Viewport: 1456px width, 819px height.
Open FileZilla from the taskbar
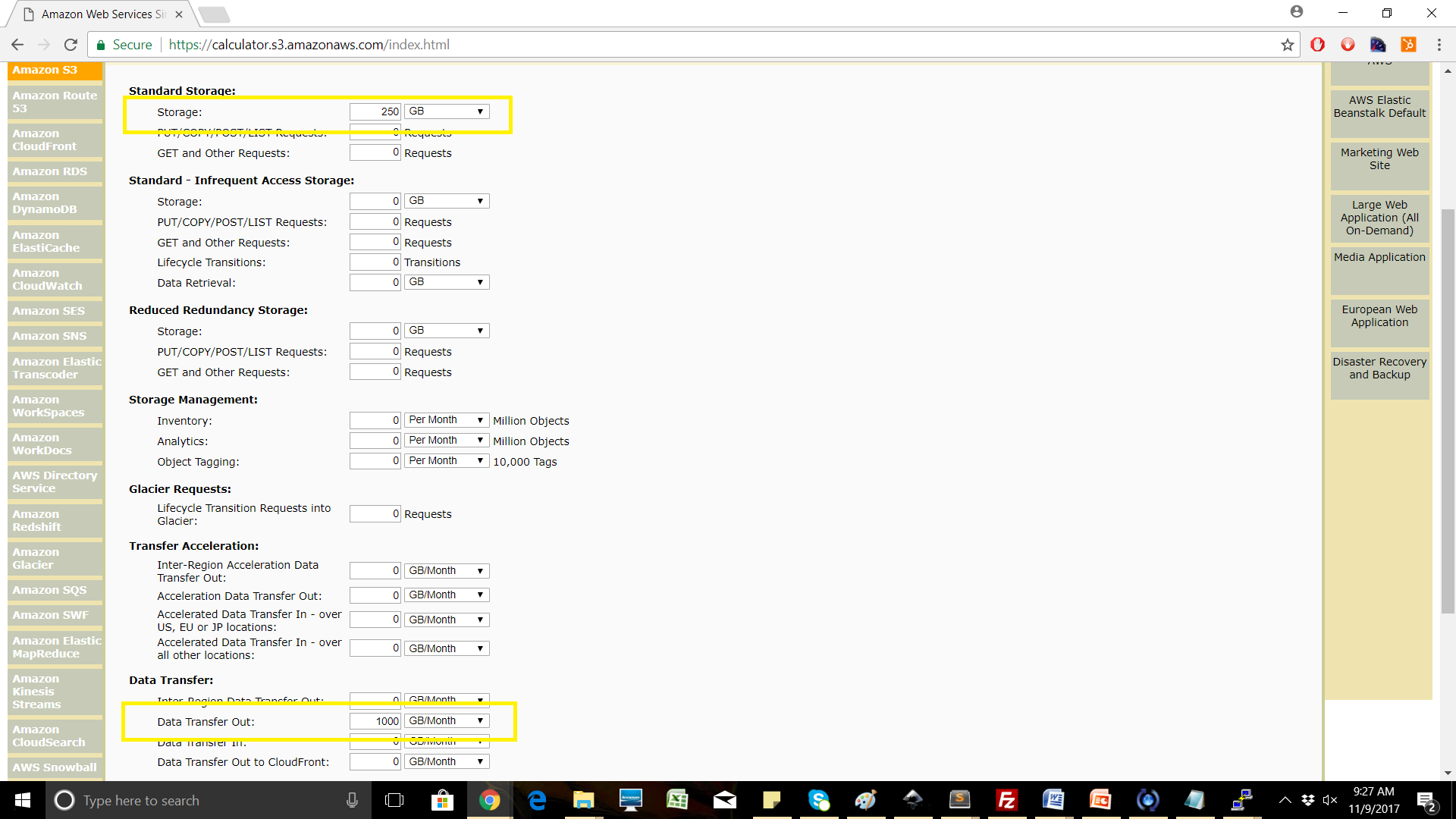tap(1006, 800)
